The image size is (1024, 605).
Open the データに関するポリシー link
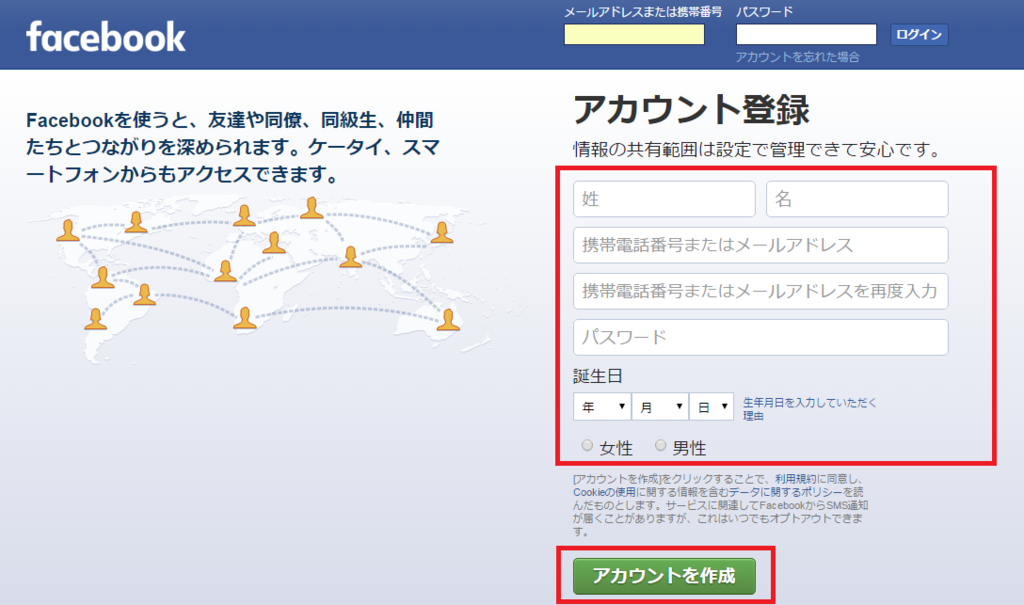(x=786, y=492)
